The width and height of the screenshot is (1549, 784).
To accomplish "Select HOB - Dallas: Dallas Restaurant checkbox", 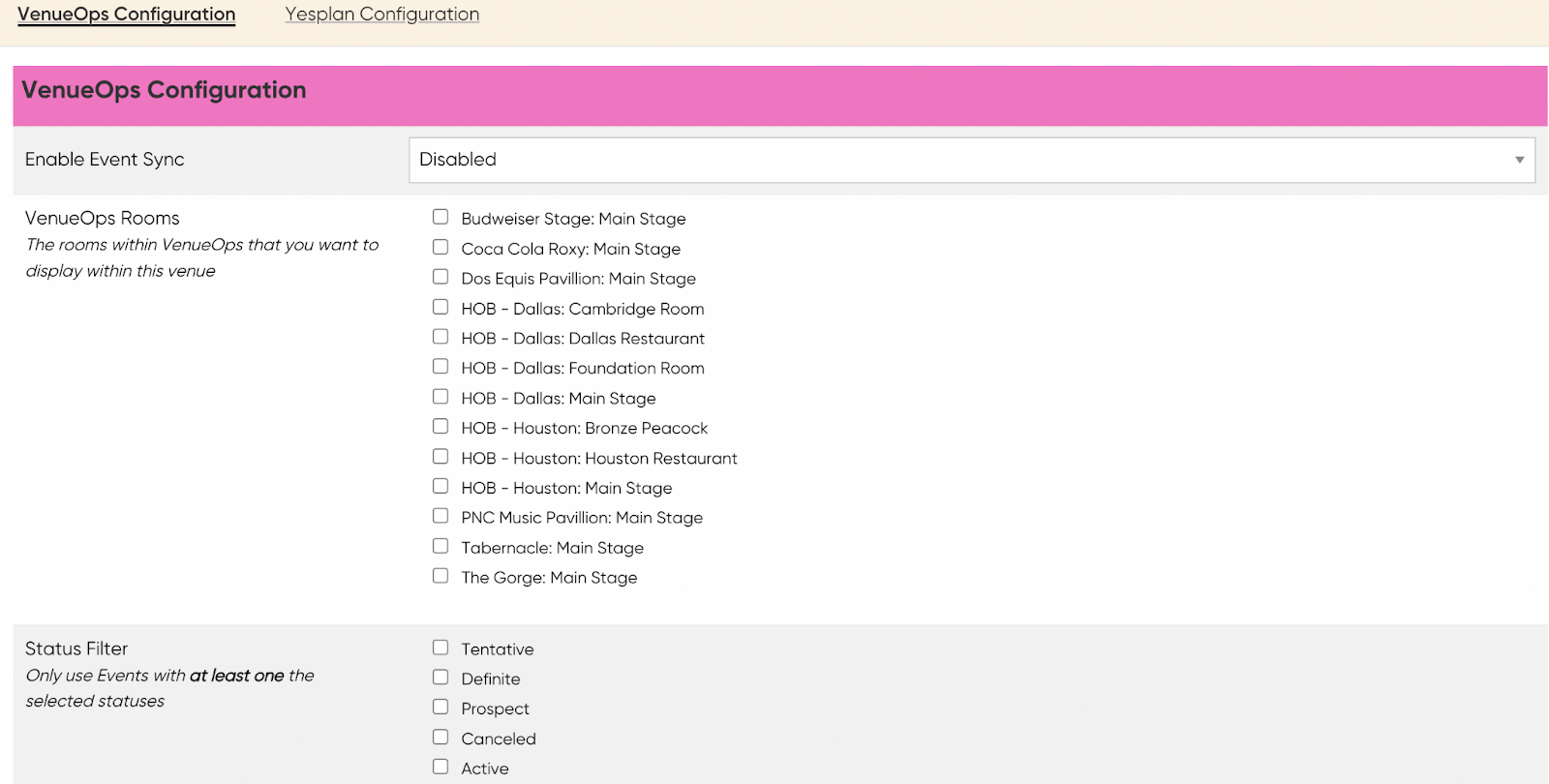I will click(x=440, y=337).
